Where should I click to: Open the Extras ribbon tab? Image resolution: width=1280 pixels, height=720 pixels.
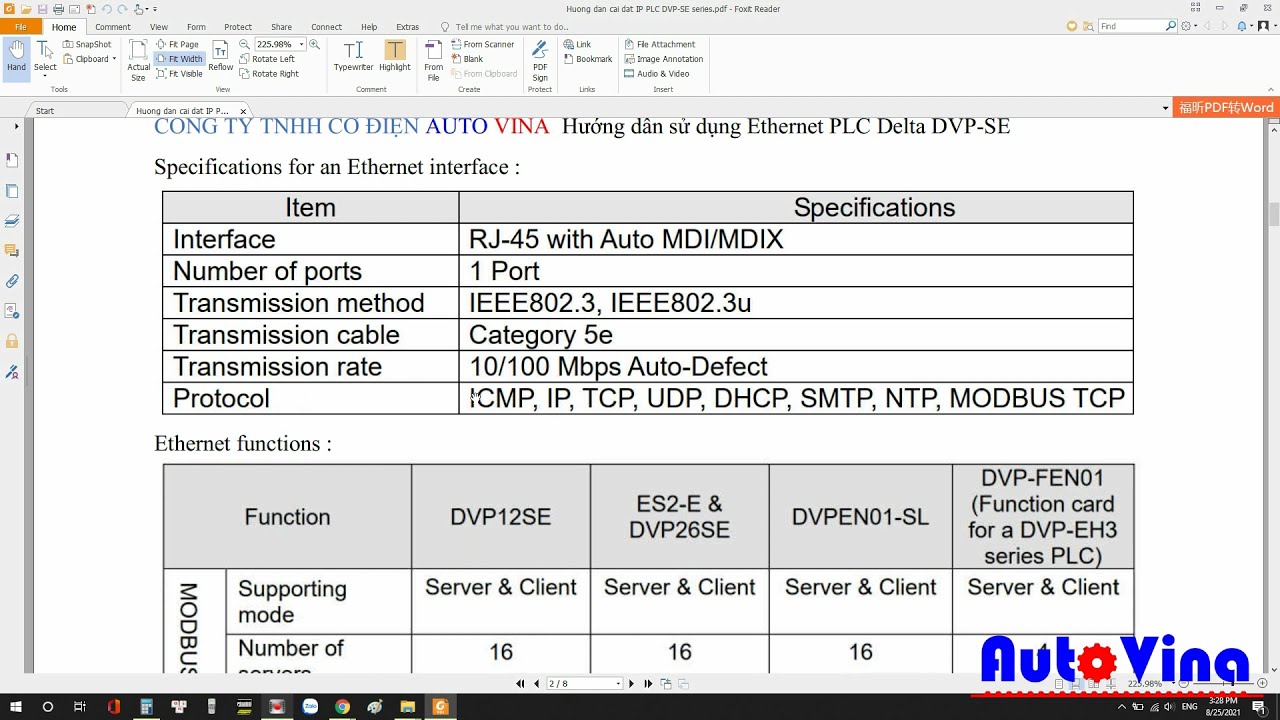tap(408, 27)
